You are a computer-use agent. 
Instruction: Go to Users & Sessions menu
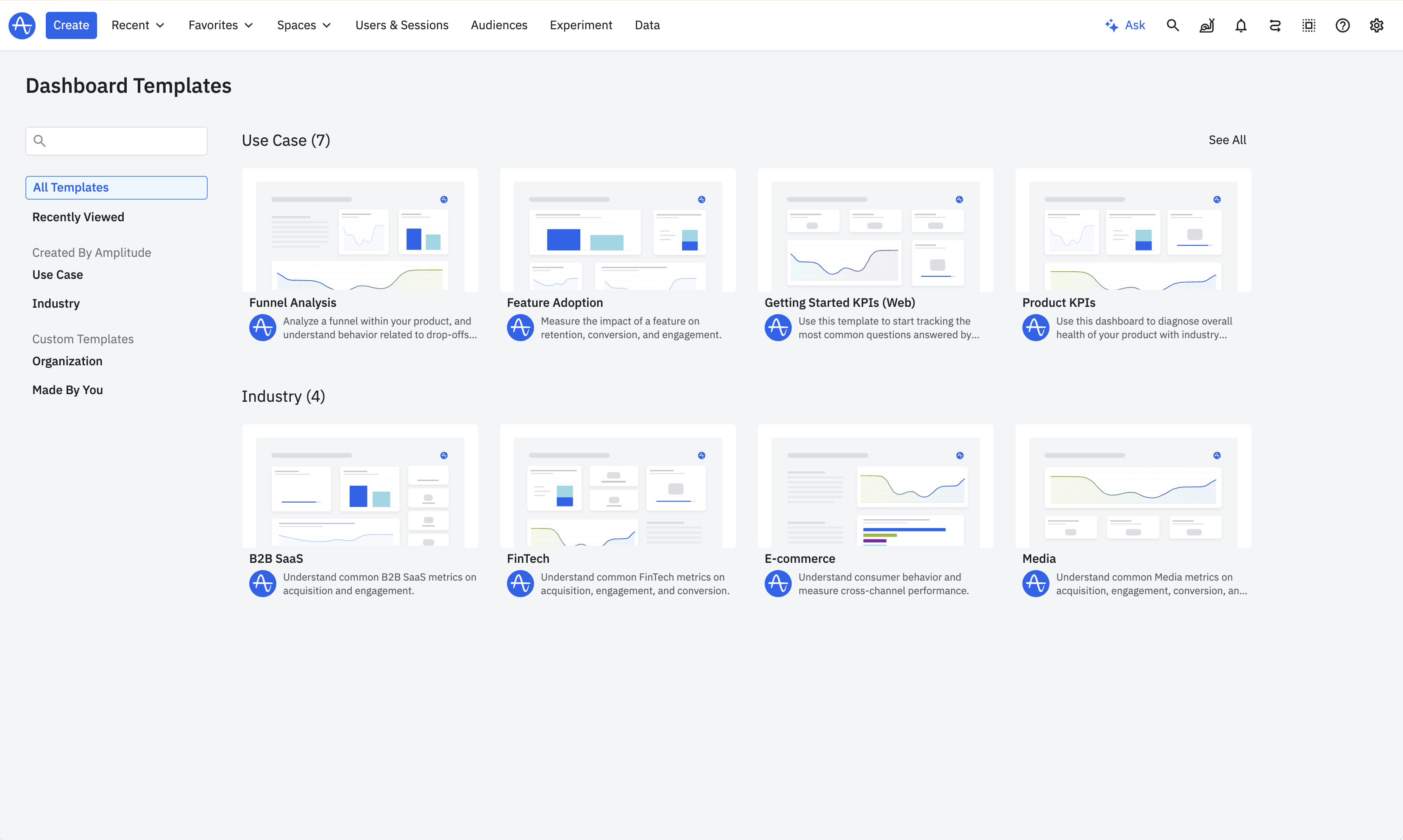401,25
